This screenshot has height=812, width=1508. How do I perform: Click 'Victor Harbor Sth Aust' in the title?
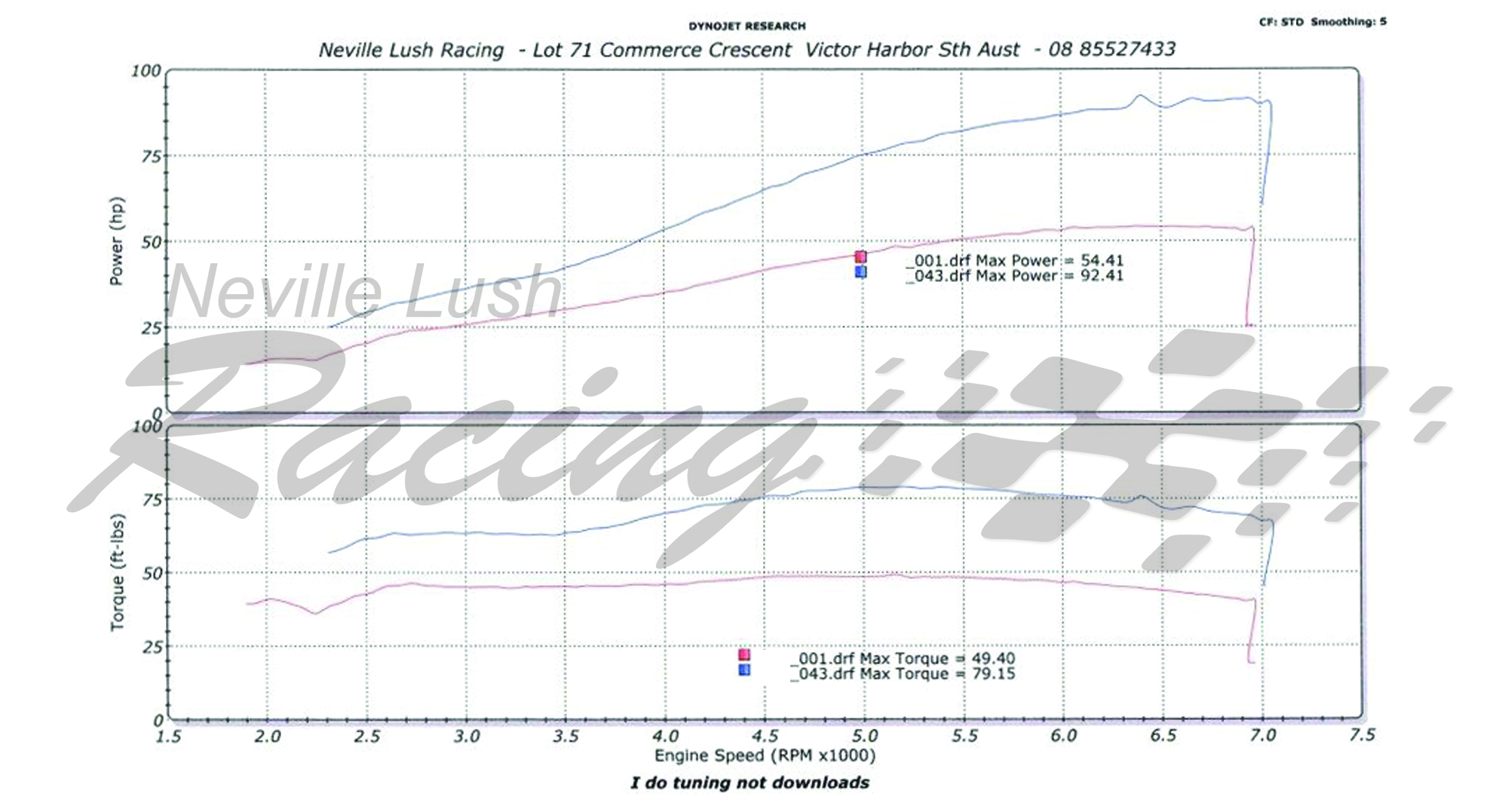click(912, 50)
